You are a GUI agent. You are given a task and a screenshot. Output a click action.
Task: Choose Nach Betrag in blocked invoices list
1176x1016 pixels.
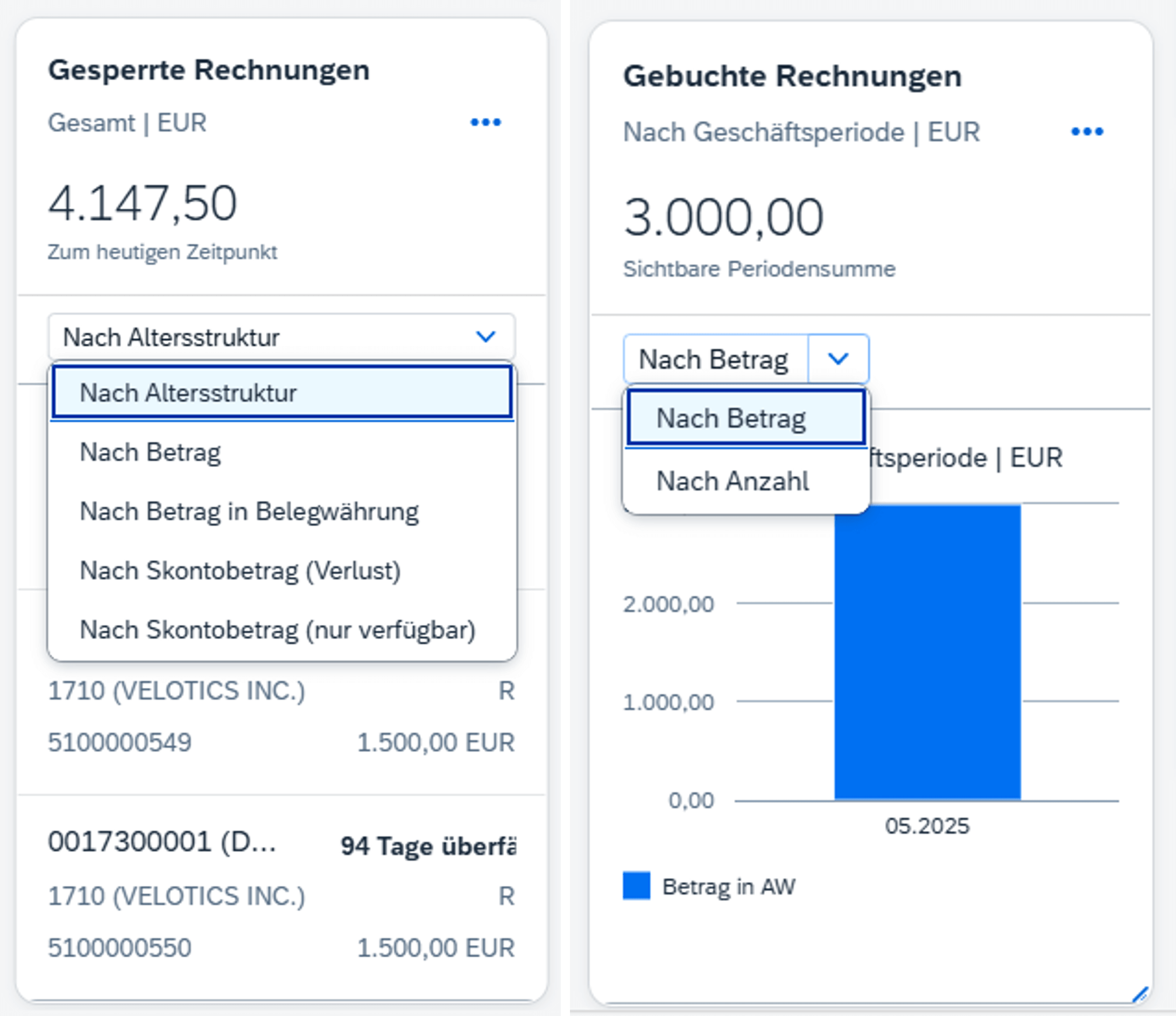click(x=150, y=453)
